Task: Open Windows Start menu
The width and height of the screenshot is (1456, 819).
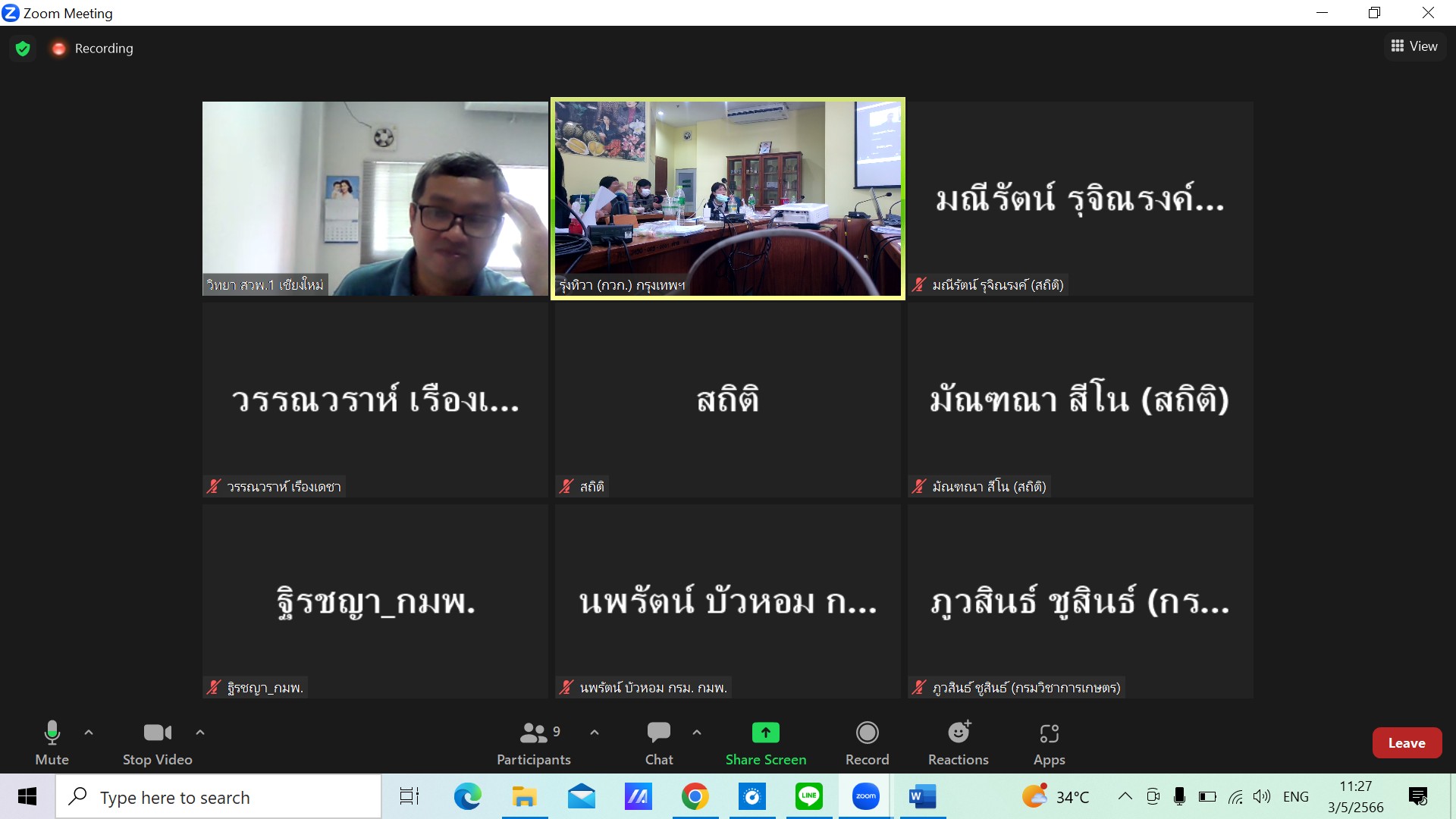Action: (27, 797)
